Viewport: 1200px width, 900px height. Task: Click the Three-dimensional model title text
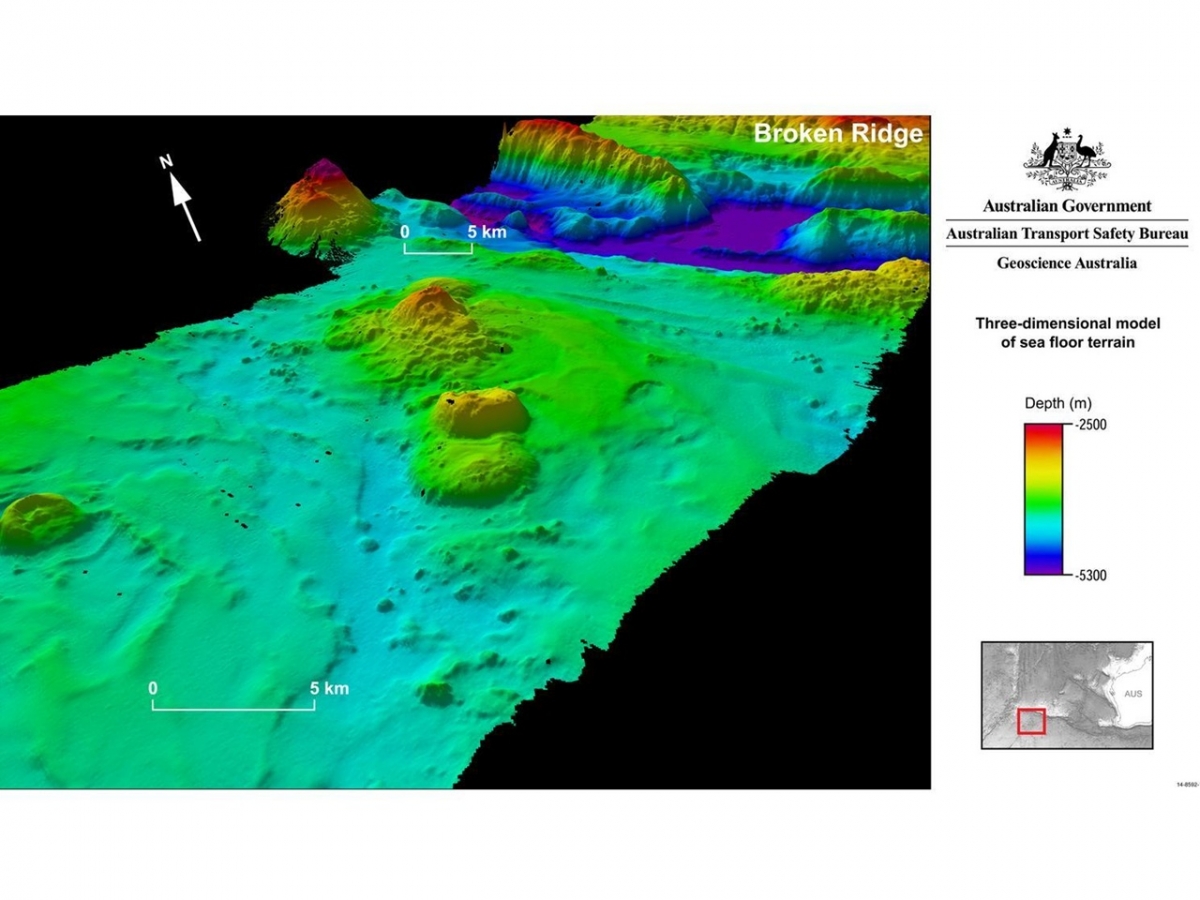point(1066,333)
